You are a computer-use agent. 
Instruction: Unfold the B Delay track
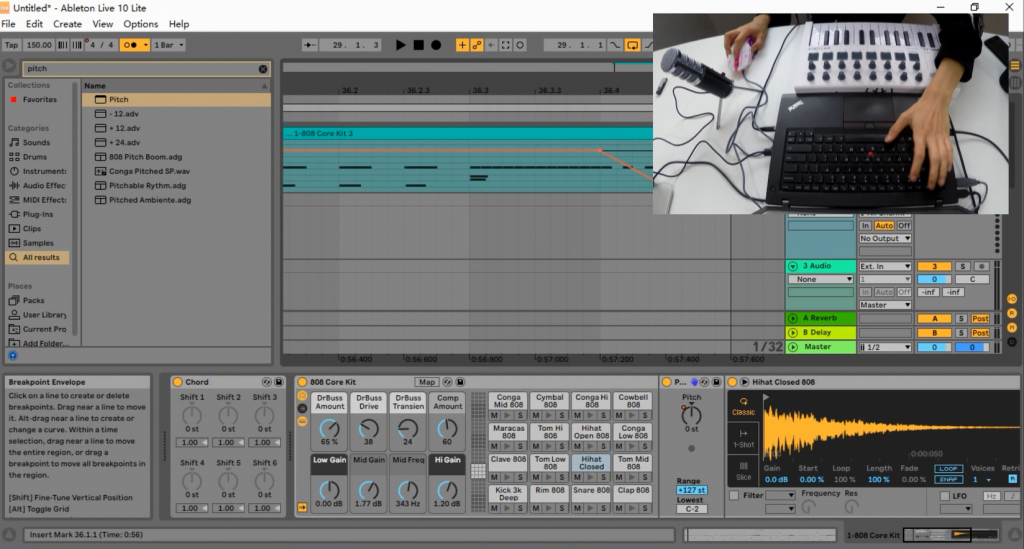point(793,333)
